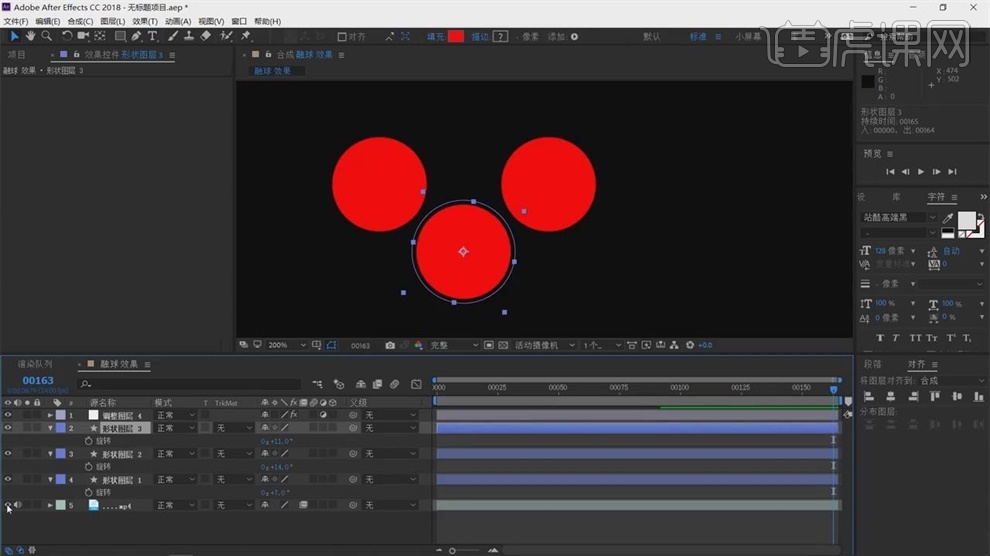Select the Type (T) tool
The width and height of the screenshot is (990, 556).
pyautogui.click(x=153, y=36)
